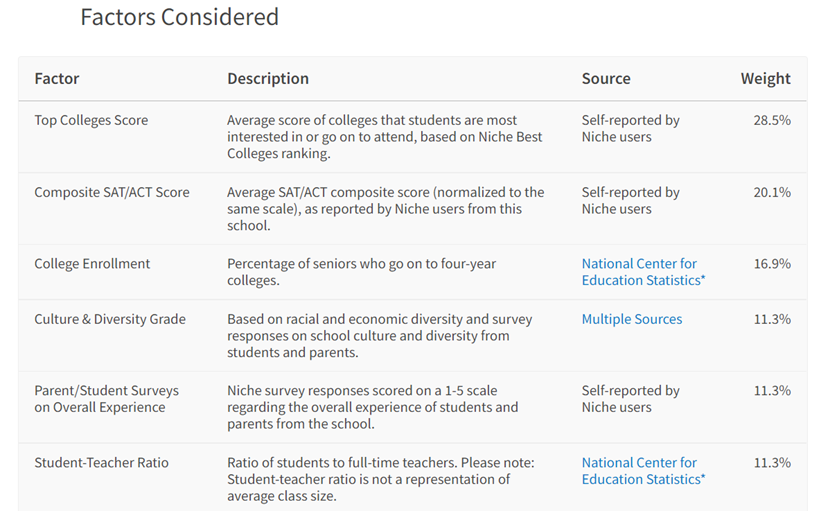Click the Weight column header

coord(765,78)
